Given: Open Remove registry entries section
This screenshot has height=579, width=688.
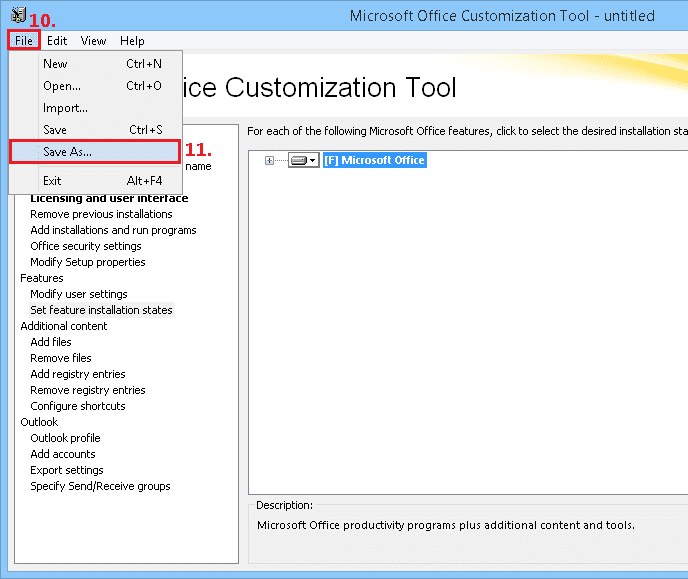Looking at the screenshot, I should (88, 390).
